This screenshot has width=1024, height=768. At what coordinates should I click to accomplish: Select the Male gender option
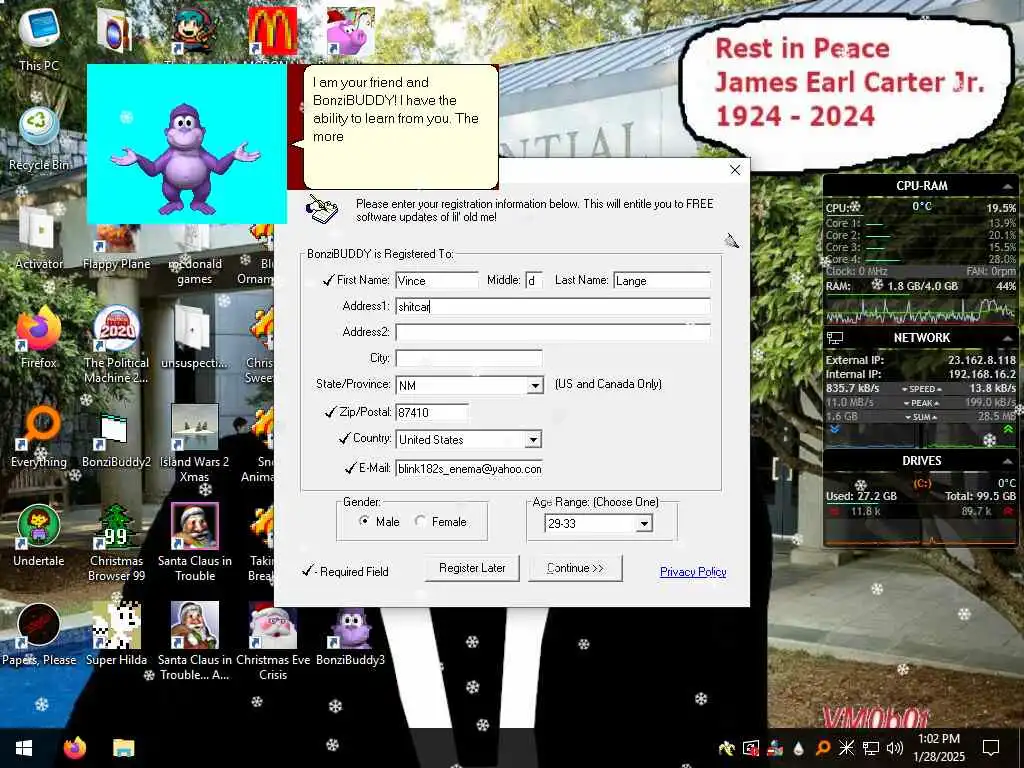tap(364, 521)
